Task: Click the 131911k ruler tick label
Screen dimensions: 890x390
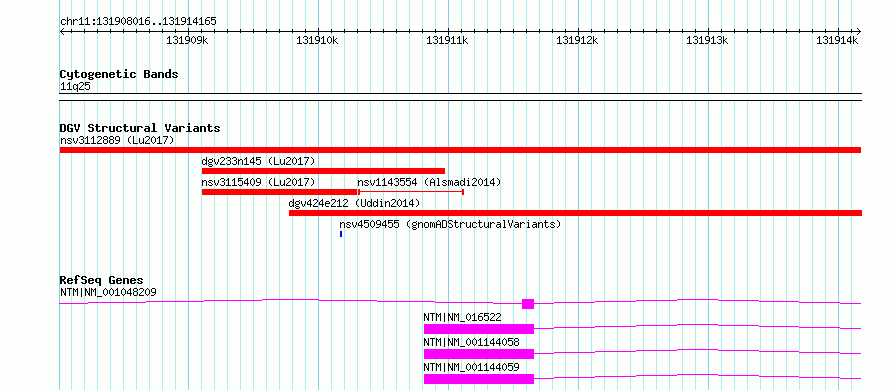Action: (x=447, y=40)
